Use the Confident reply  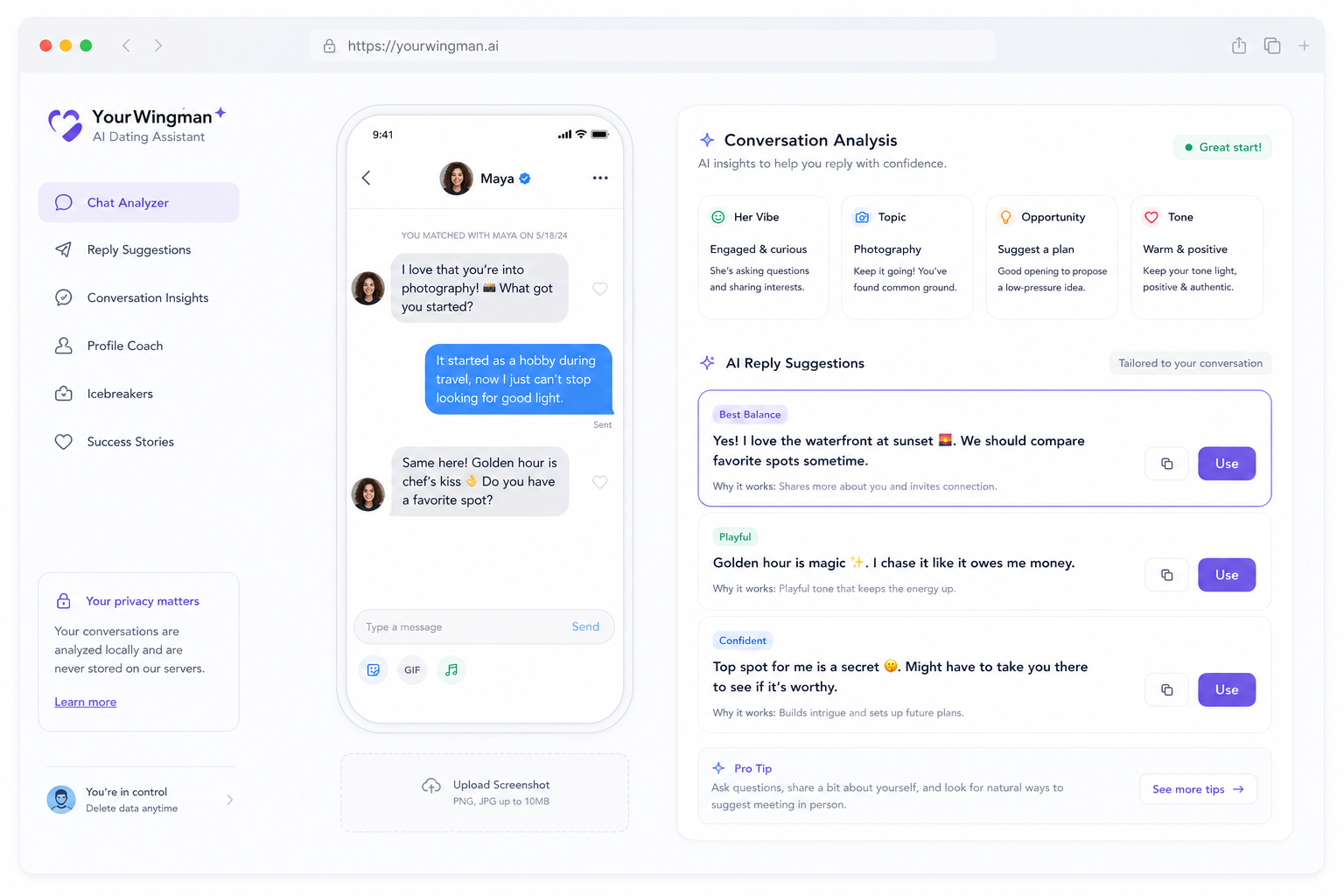[1227, 689]
